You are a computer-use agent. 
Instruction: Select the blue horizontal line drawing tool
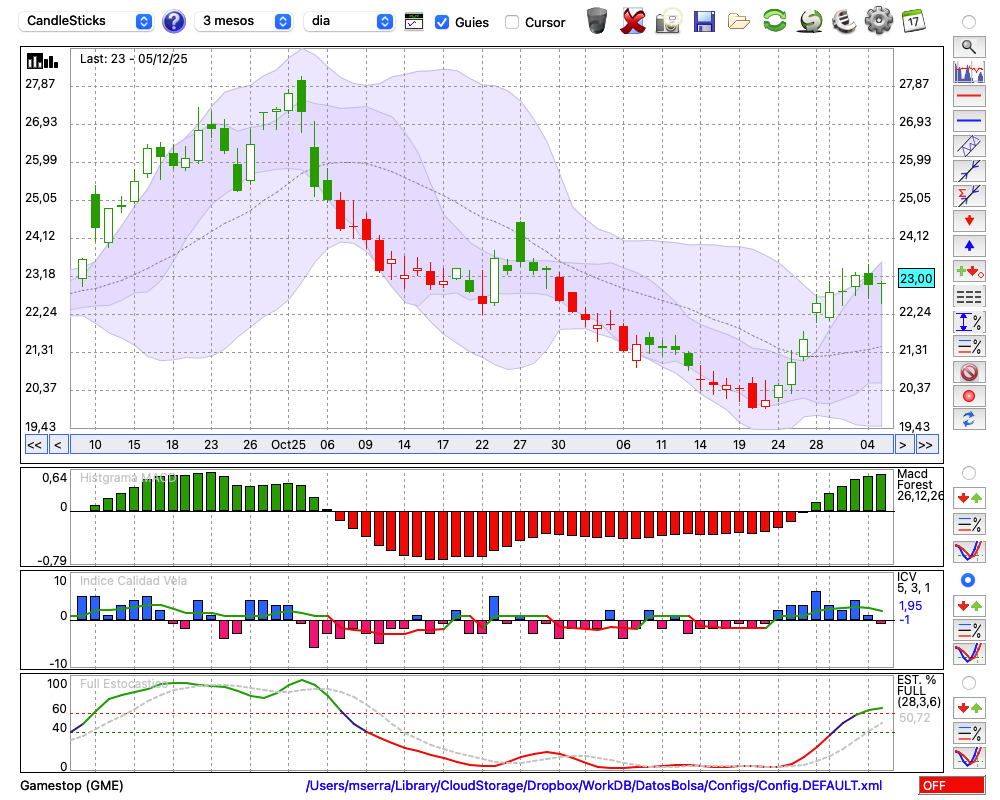(x=968, y=120)
